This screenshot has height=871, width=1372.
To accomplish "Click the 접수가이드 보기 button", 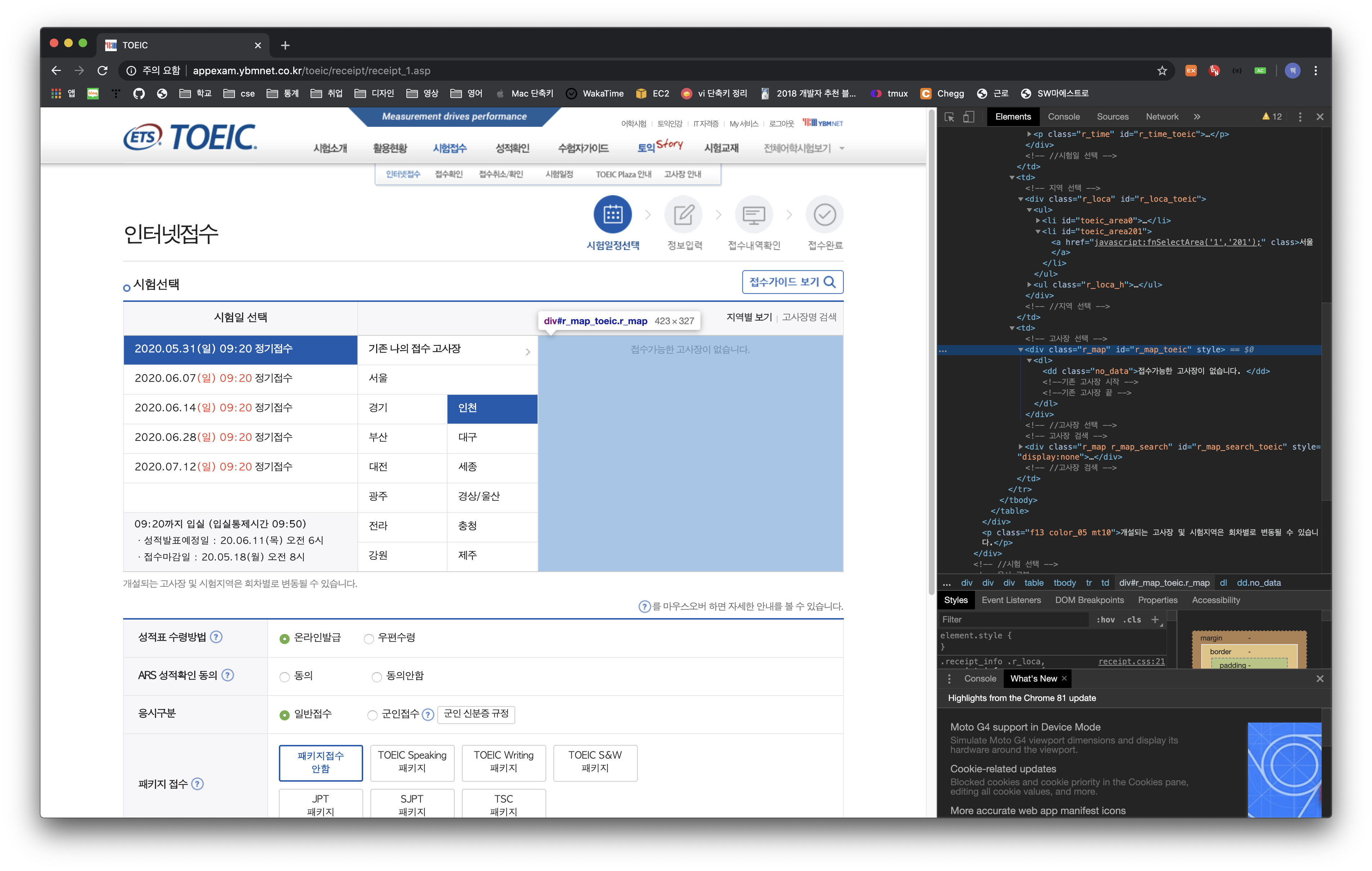I will click(x=792, y=282).
